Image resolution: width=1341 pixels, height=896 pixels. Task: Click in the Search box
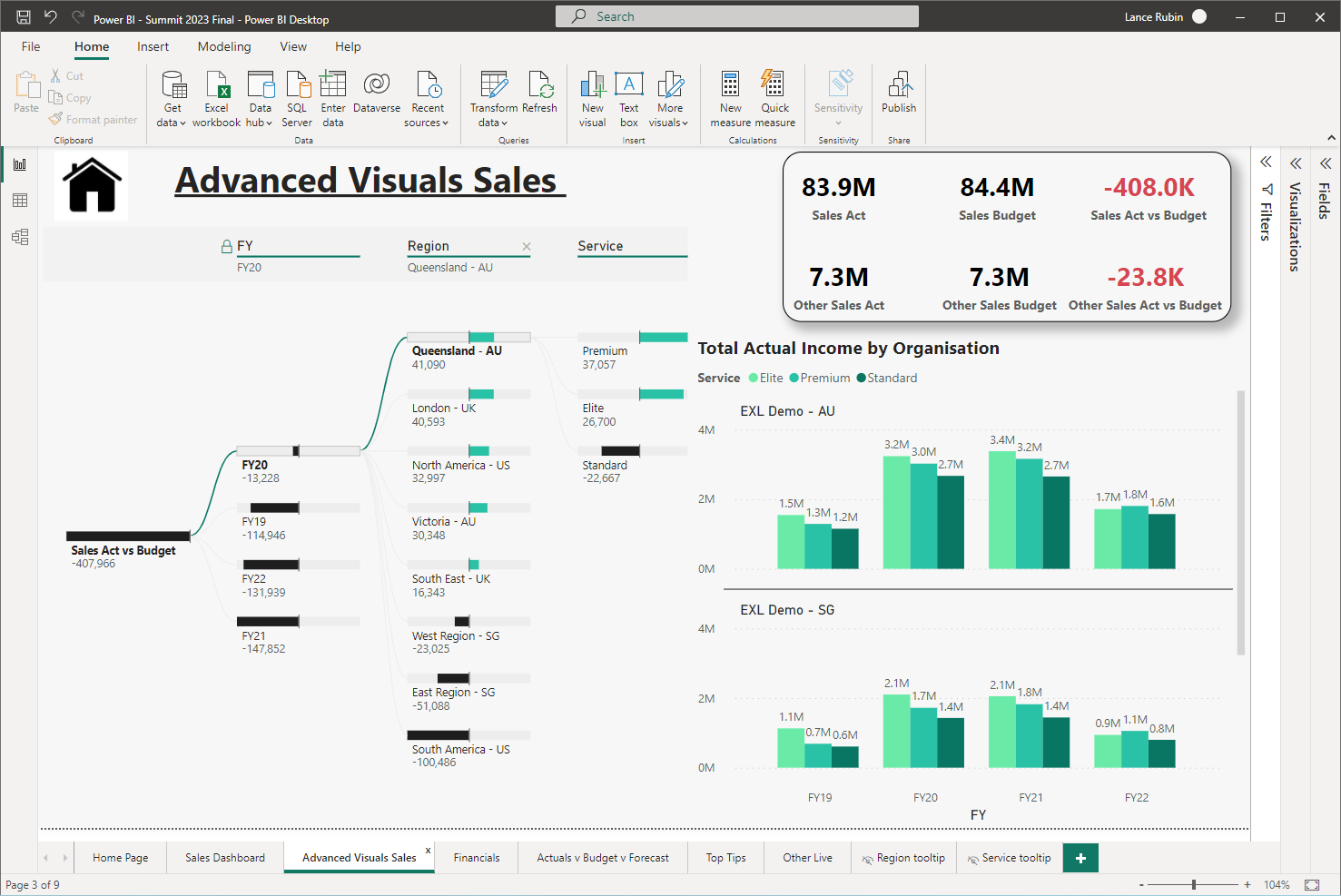pos(737,16)
